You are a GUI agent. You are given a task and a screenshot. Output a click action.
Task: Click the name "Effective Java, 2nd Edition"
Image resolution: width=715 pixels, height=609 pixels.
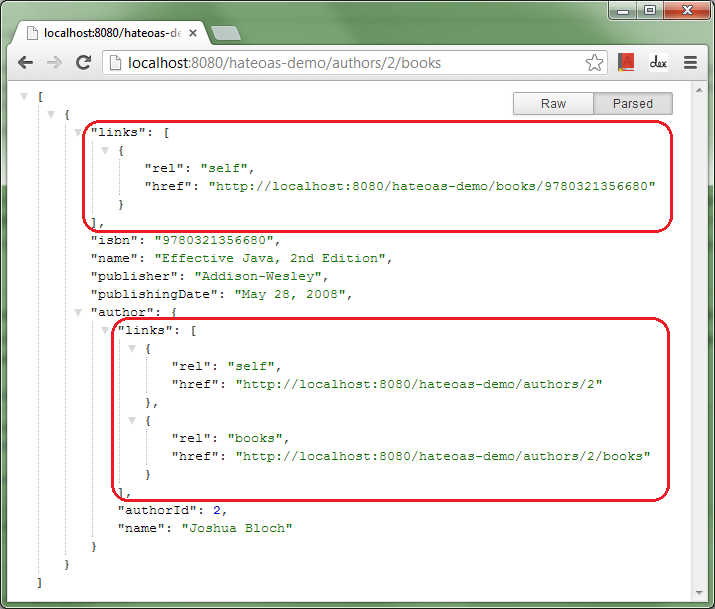(x=270, y=258)
